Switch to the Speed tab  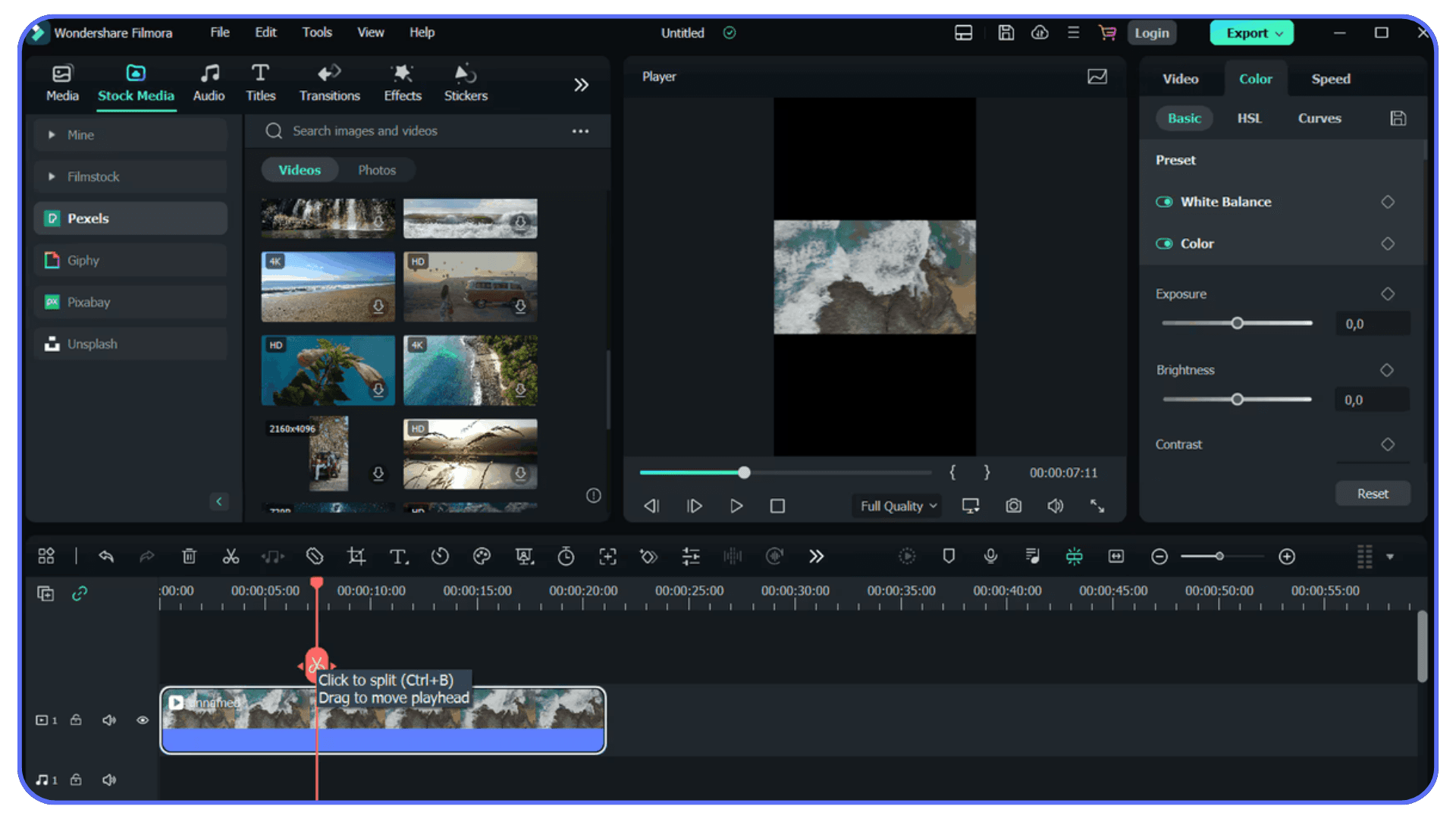tap(1330, 79)
